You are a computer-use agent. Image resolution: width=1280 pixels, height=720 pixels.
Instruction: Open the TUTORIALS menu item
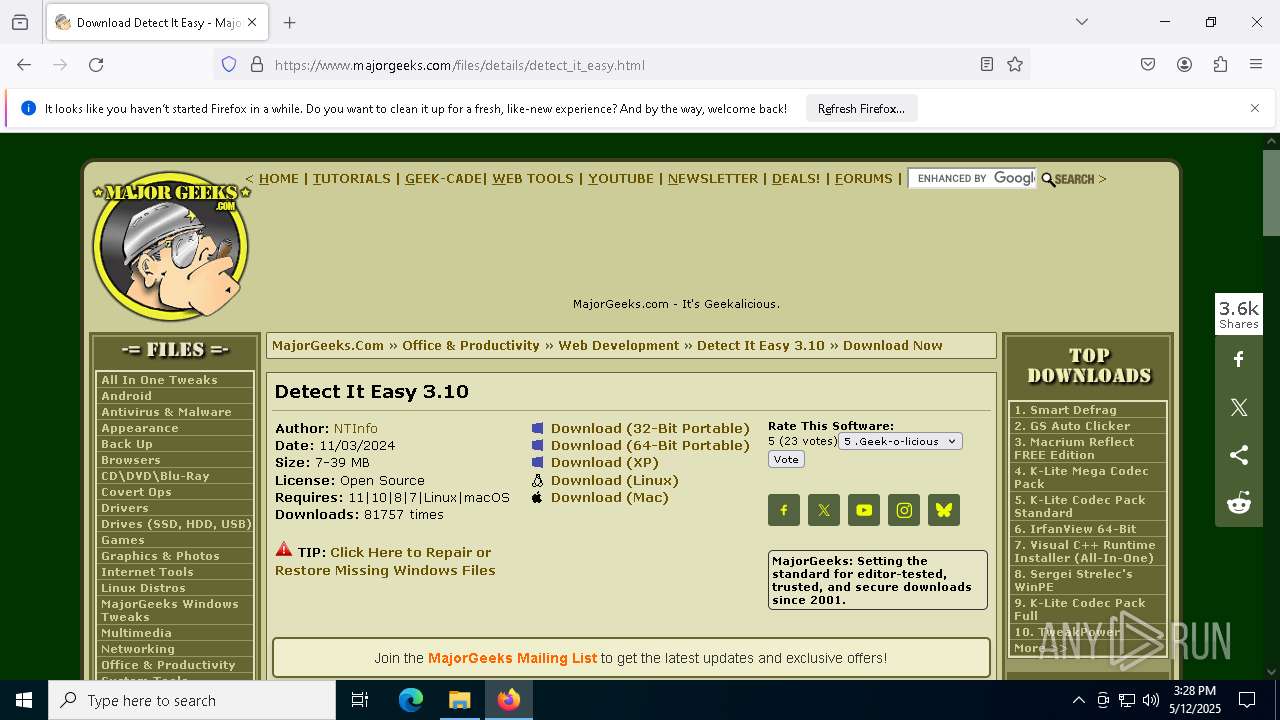[x=352, y=179]
